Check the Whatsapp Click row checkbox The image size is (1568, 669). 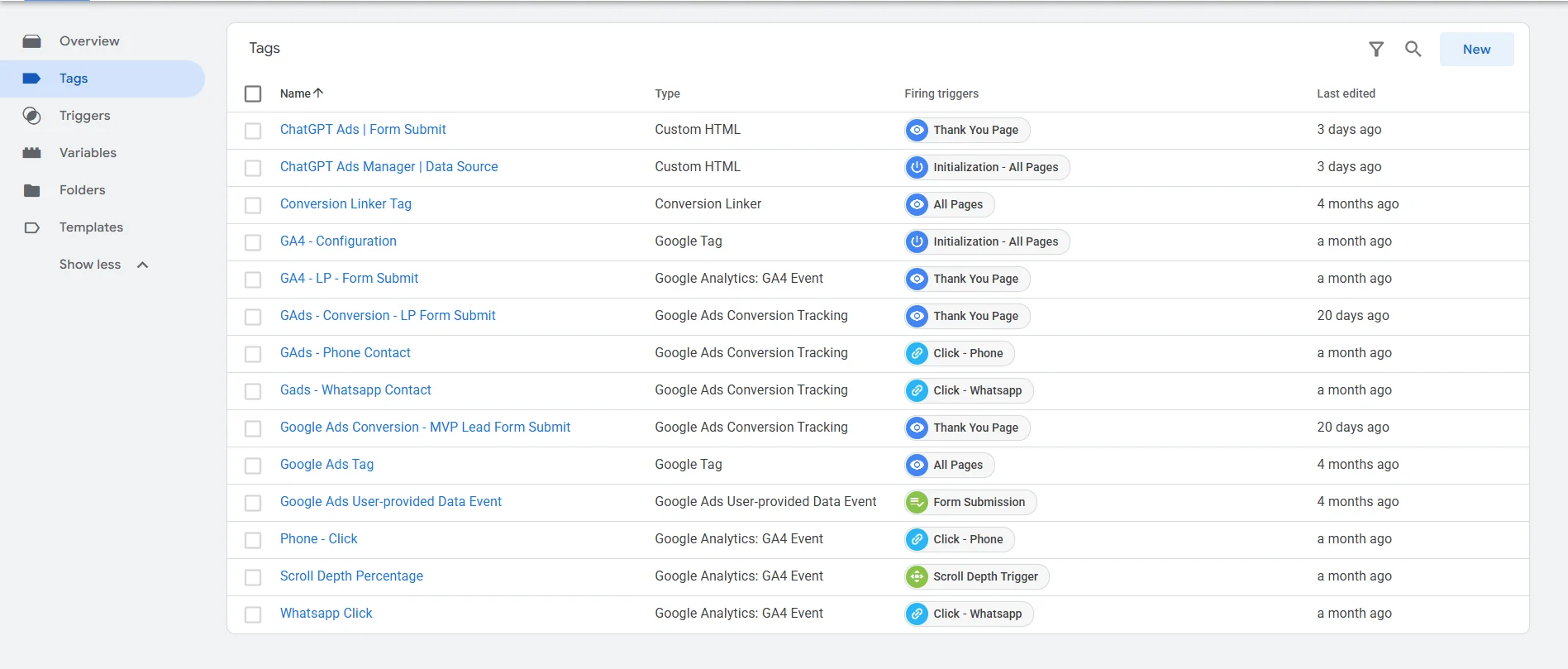coord(253,614)
